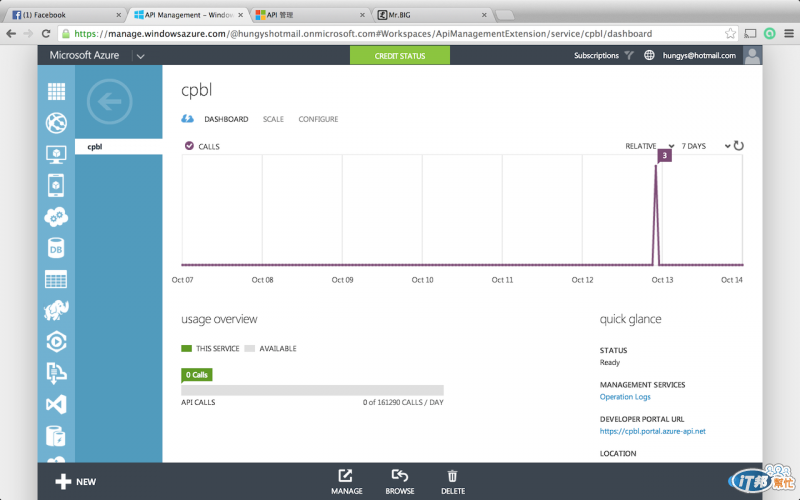800x500 pixels.
Task: Open the Operation Logs link
Action: tap(625, 396)
